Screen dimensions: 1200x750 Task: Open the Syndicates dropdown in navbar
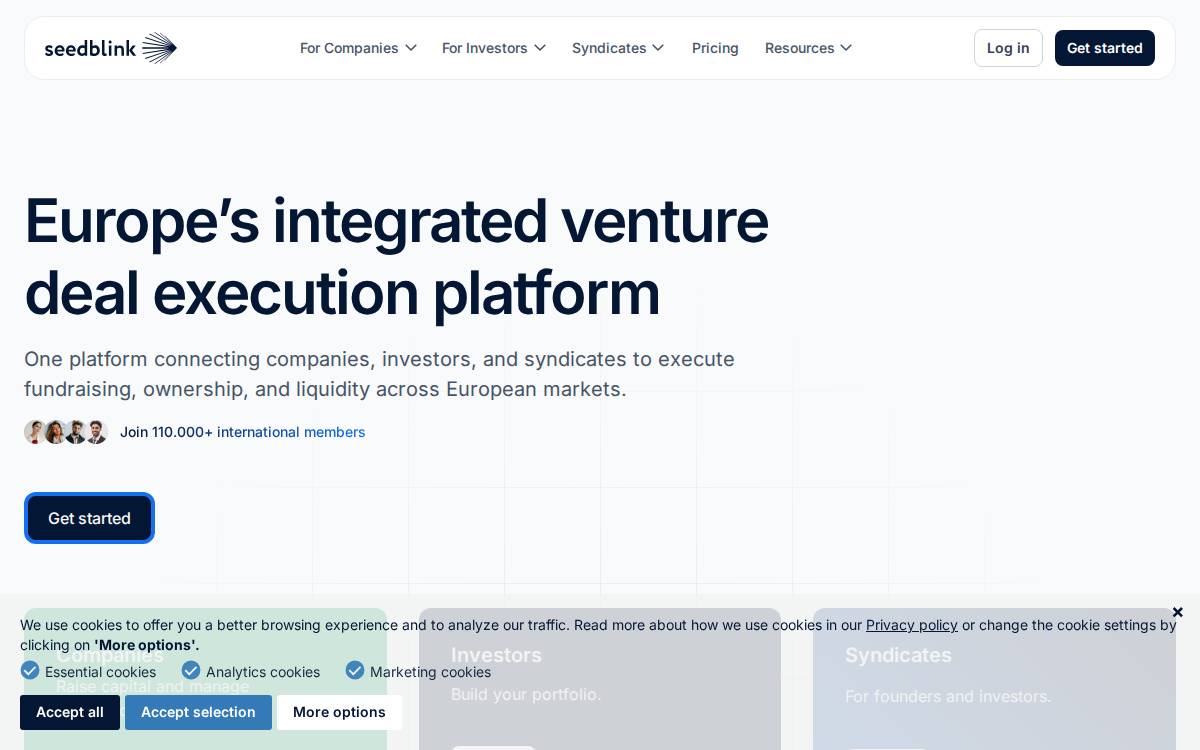[618, 48]
